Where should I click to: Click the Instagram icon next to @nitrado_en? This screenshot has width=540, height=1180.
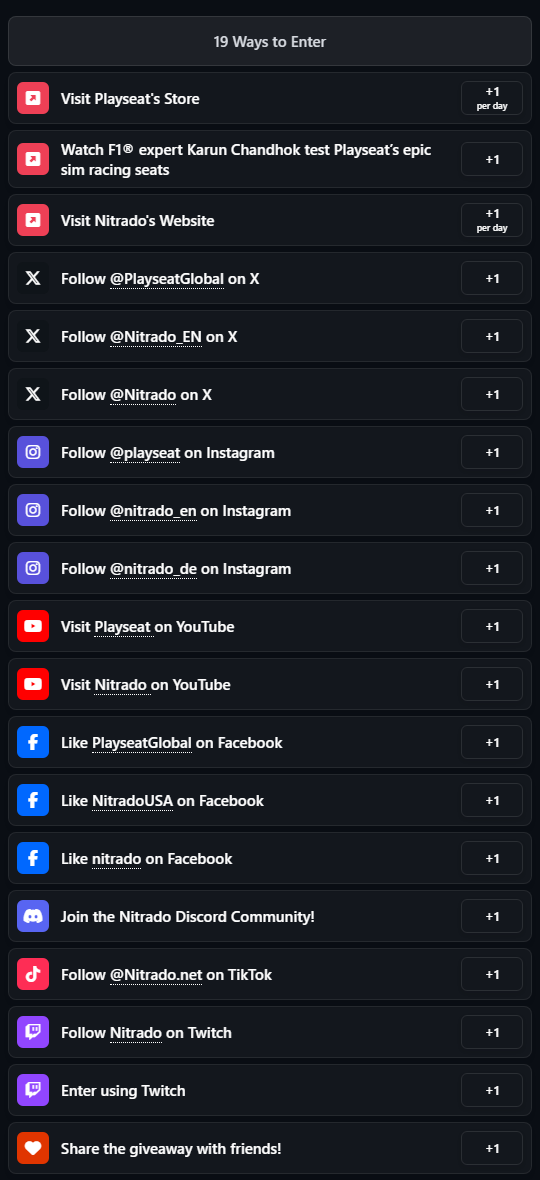pos(33,510)
